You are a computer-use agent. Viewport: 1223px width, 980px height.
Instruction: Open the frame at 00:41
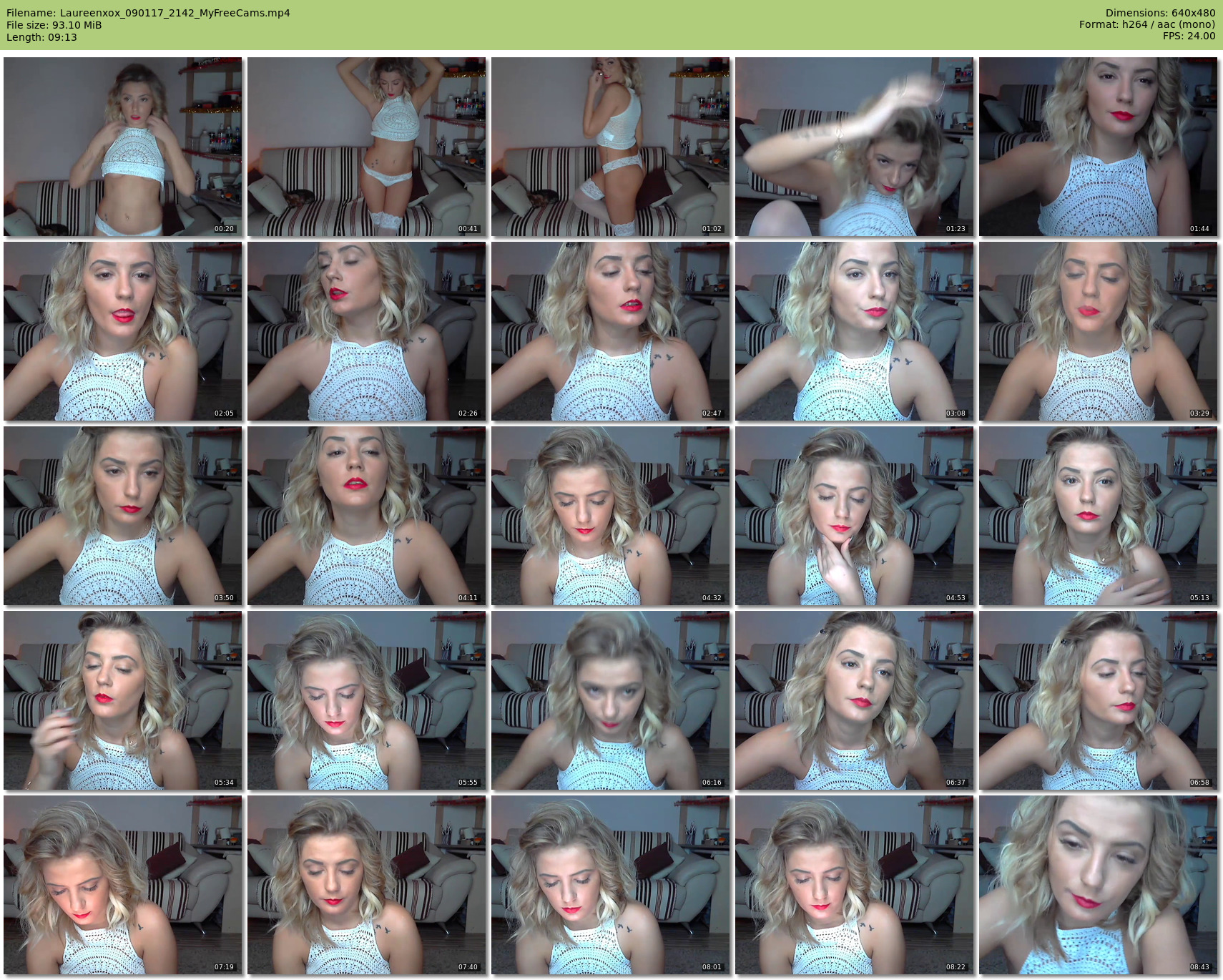[366, 147]
